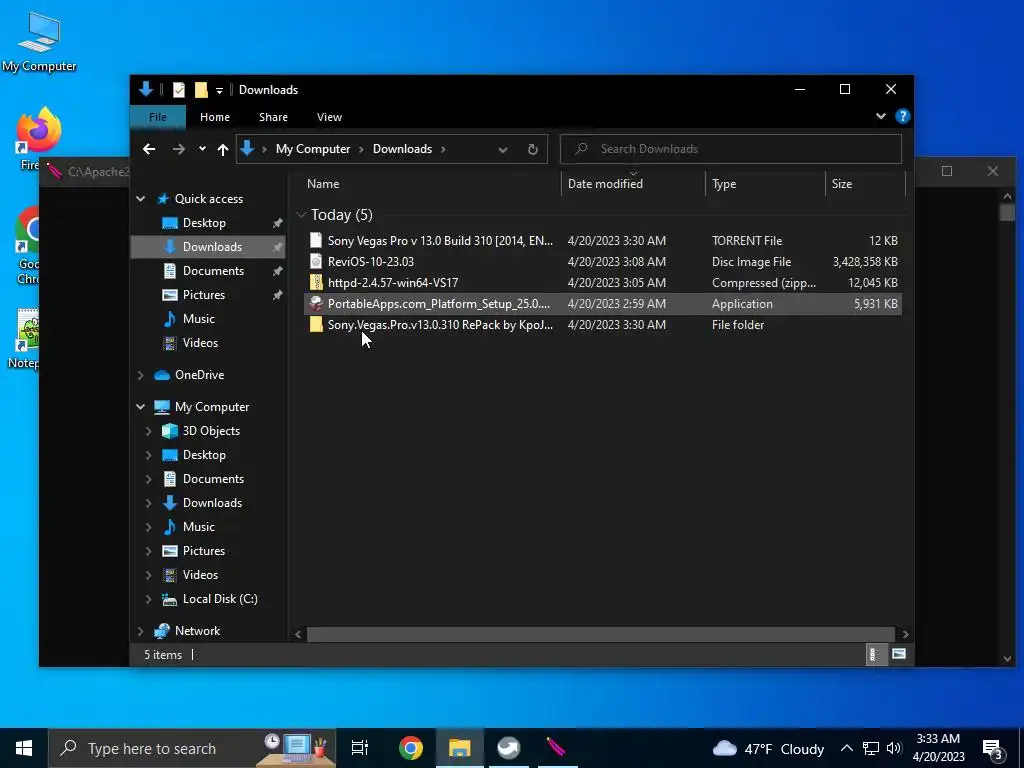
Task: Select the ReviOS-10-23.03 disc image file
Action: [602, 261]
